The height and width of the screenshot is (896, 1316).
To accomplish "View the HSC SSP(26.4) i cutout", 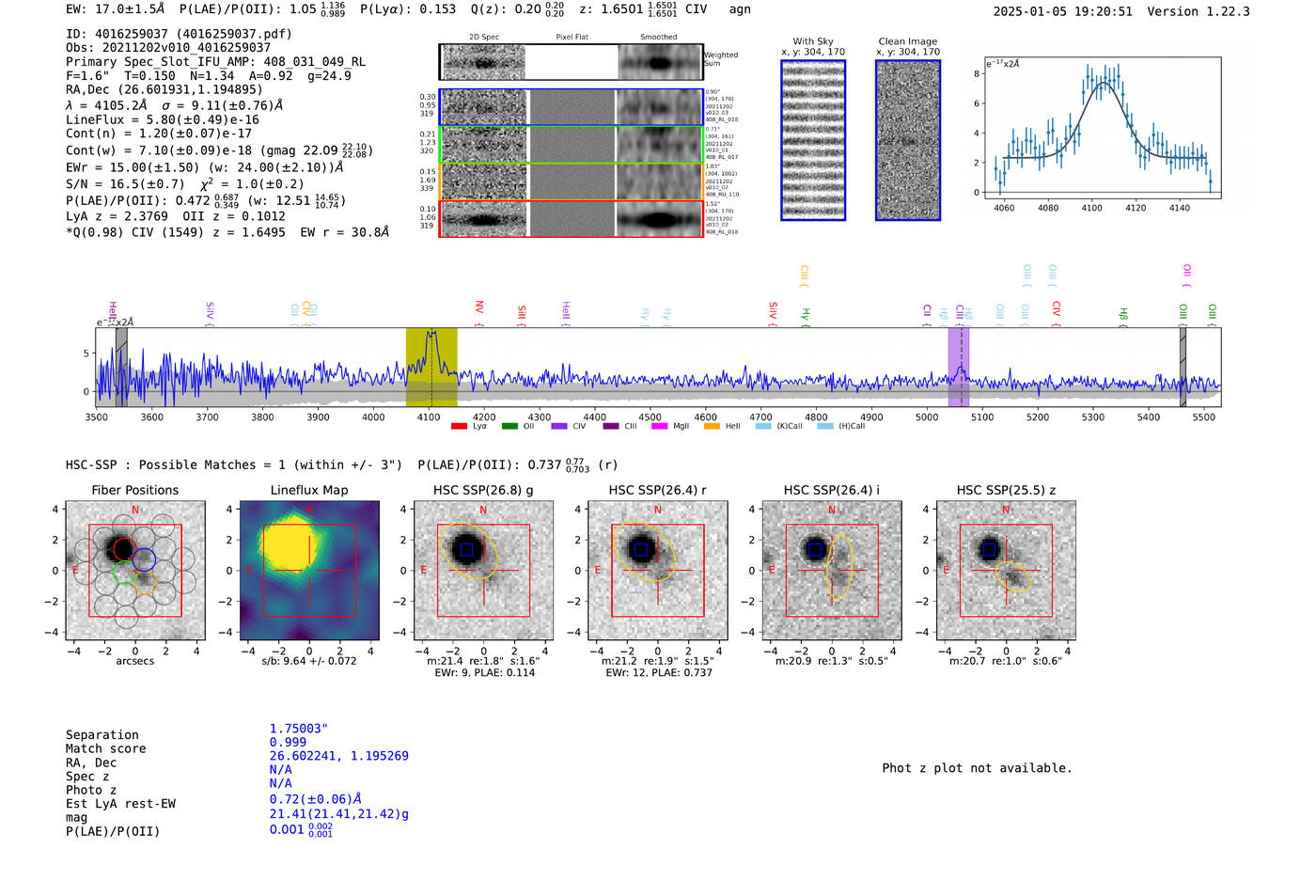I will point(831,571).
